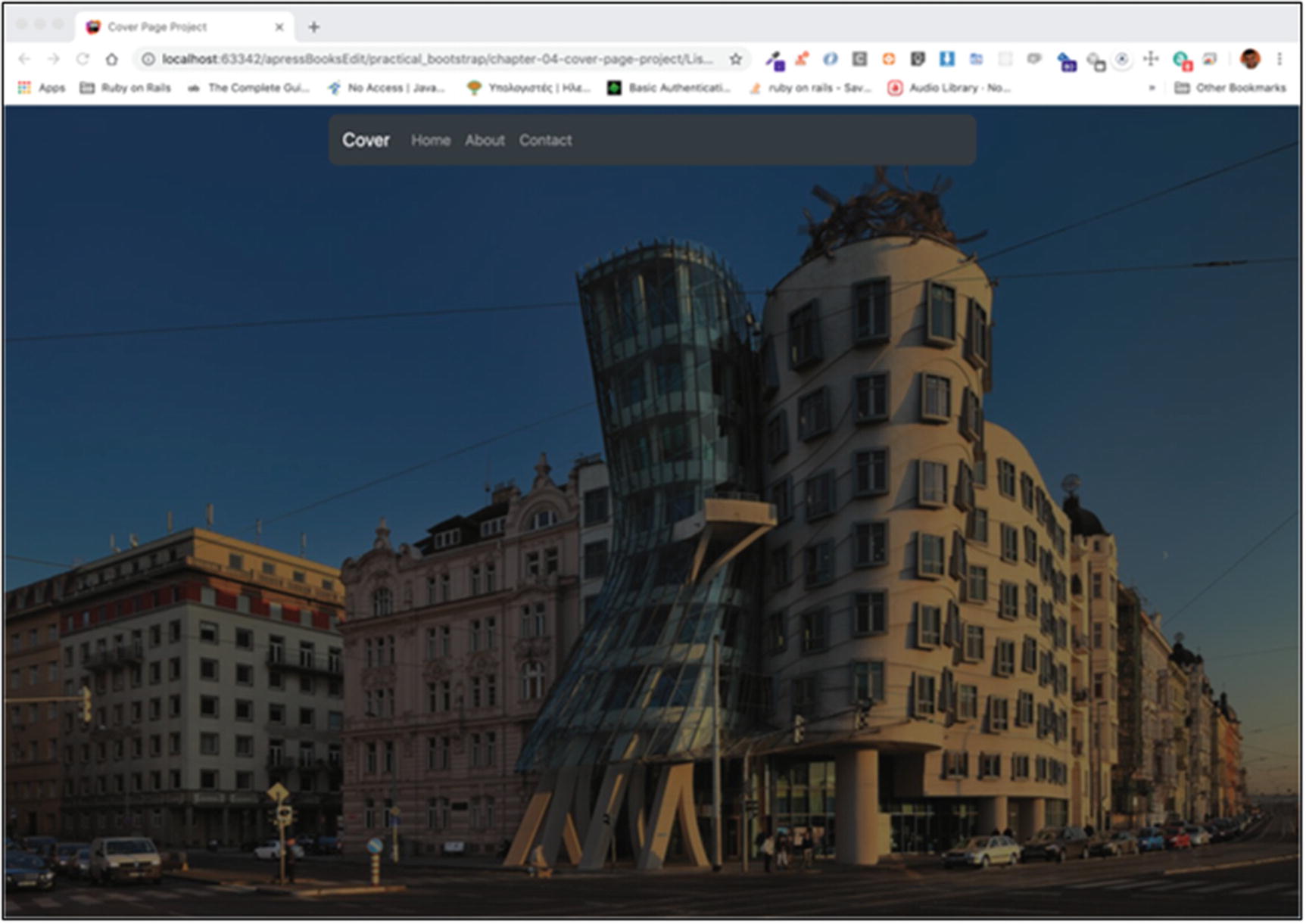Open the user profile avatar

(1250, 59)
